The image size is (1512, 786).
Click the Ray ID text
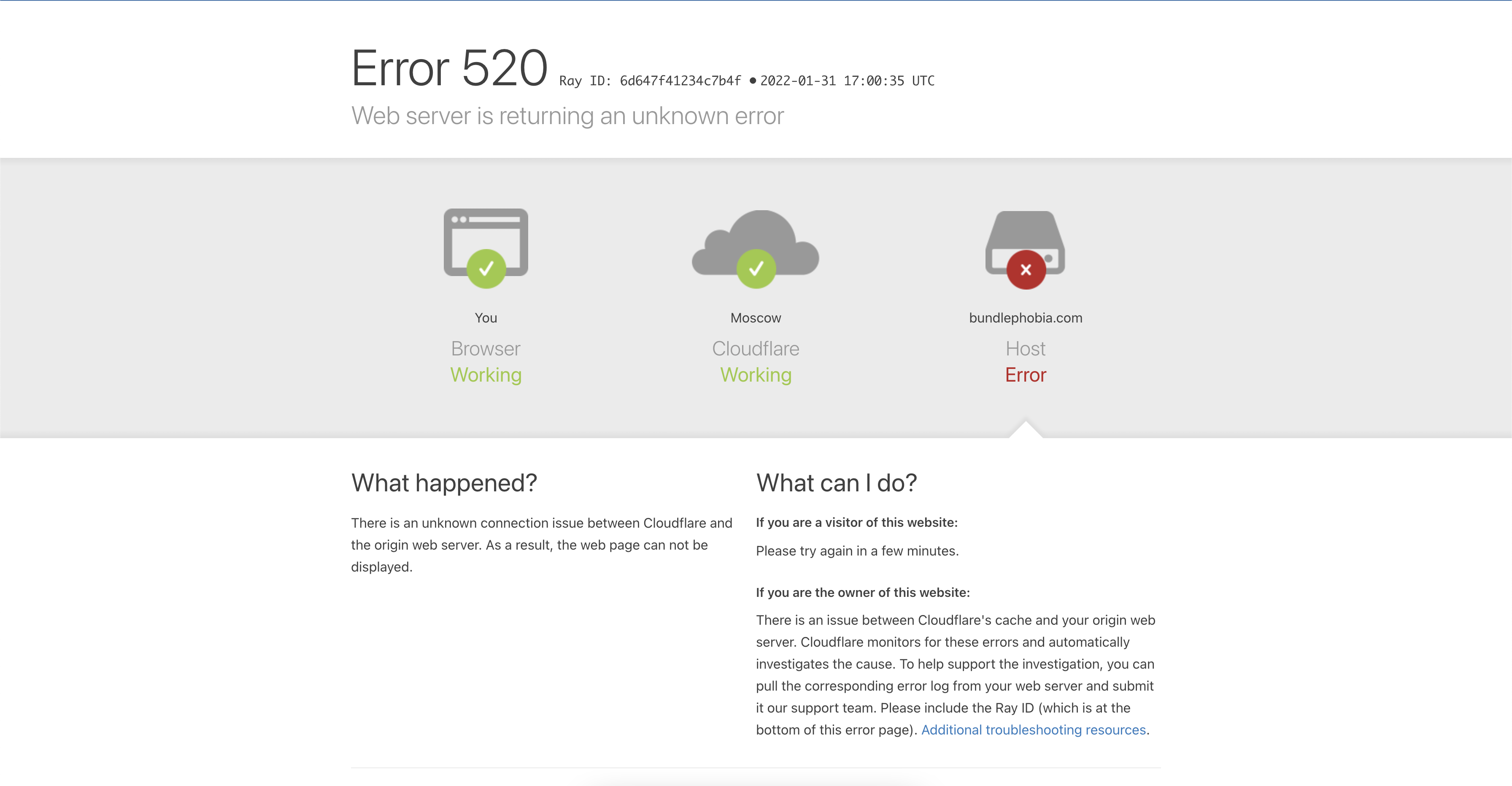650,81
